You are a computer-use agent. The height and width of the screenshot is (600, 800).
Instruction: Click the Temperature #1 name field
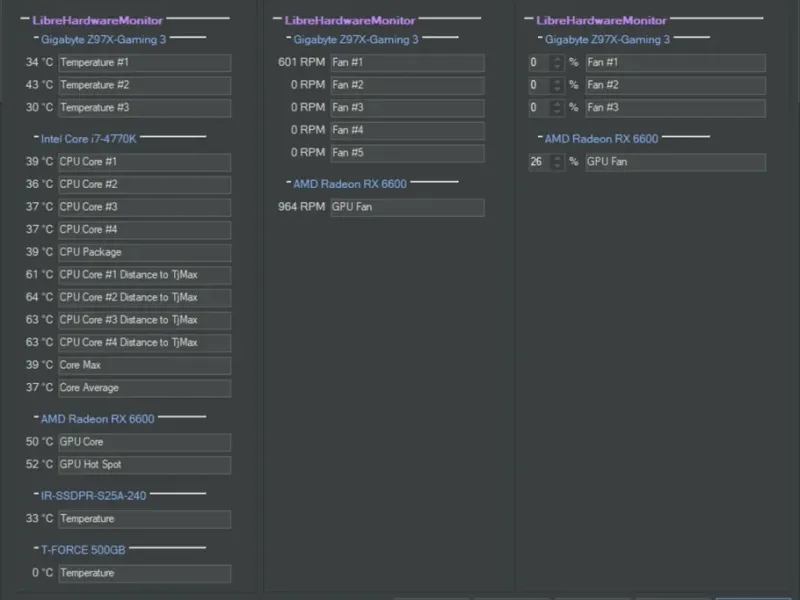(x=144, y=63)
